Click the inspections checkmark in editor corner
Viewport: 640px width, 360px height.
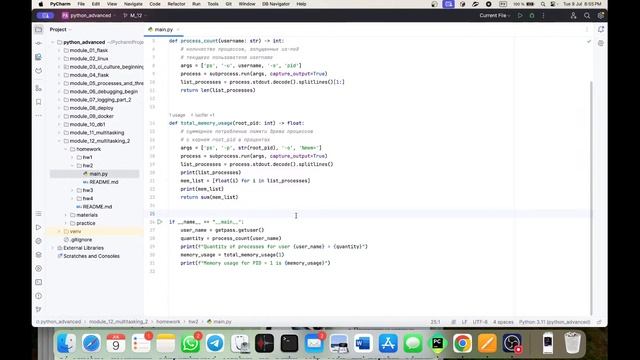[x=589, y=41]
